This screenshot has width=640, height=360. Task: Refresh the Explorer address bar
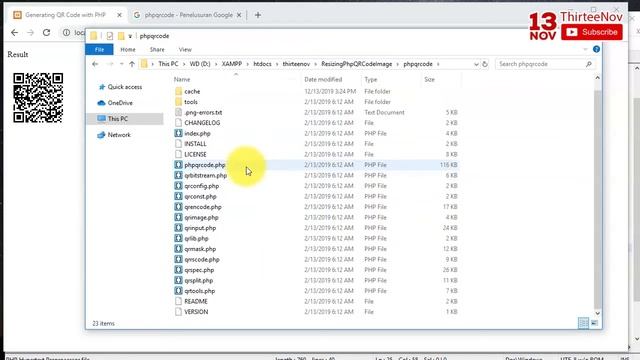[485, 64]
